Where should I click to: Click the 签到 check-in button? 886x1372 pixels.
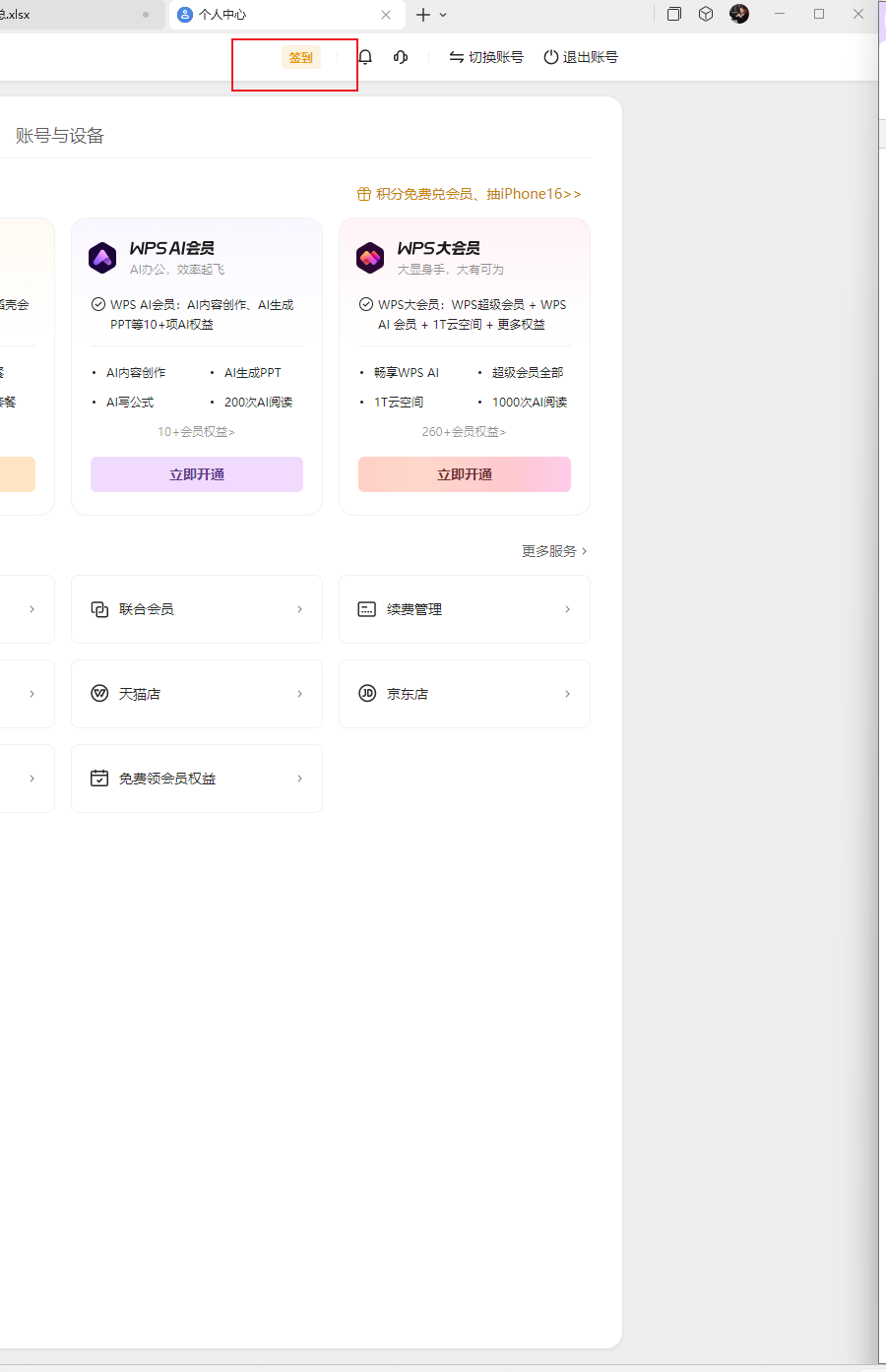301,57
